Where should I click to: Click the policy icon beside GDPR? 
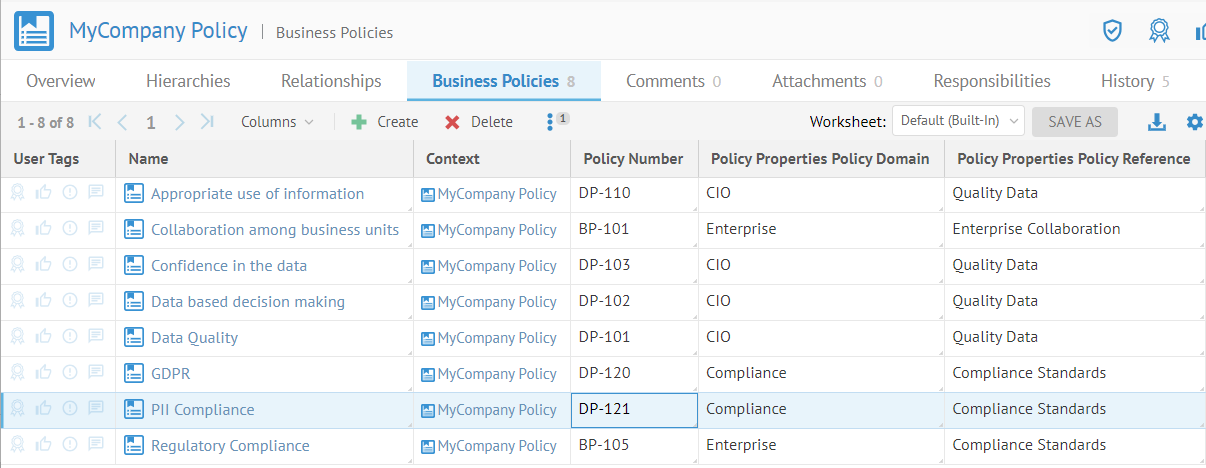pyautogui.click(x=134, y=374)
